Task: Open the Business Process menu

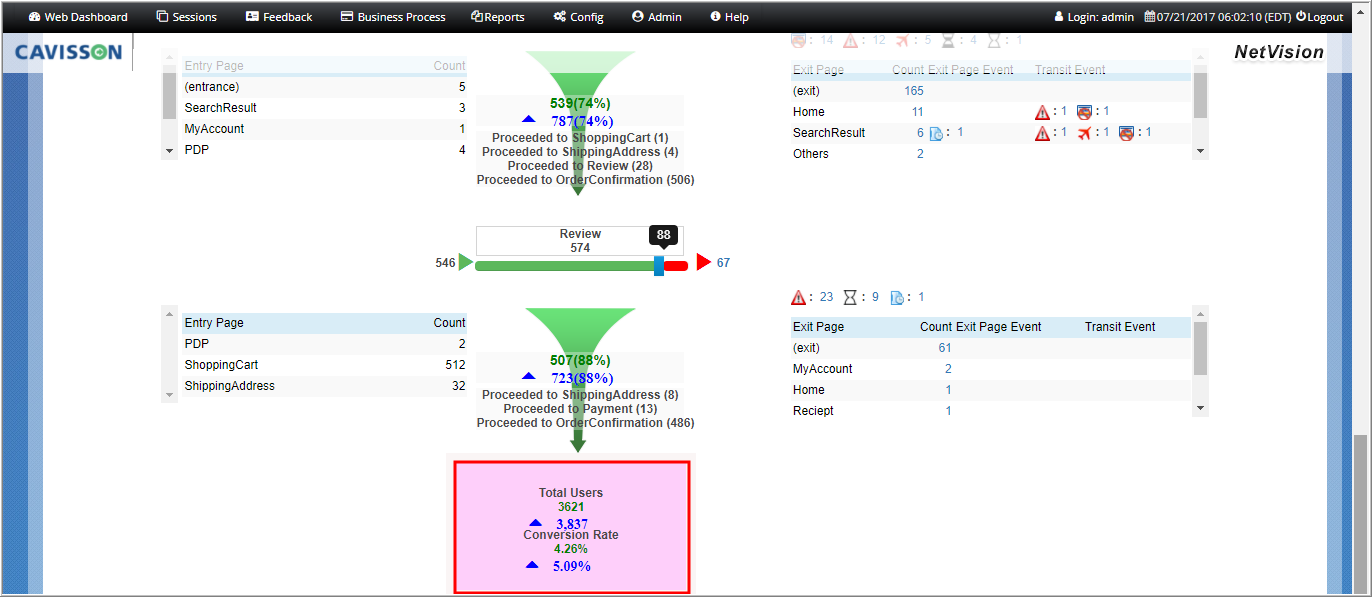Action: 393,17
